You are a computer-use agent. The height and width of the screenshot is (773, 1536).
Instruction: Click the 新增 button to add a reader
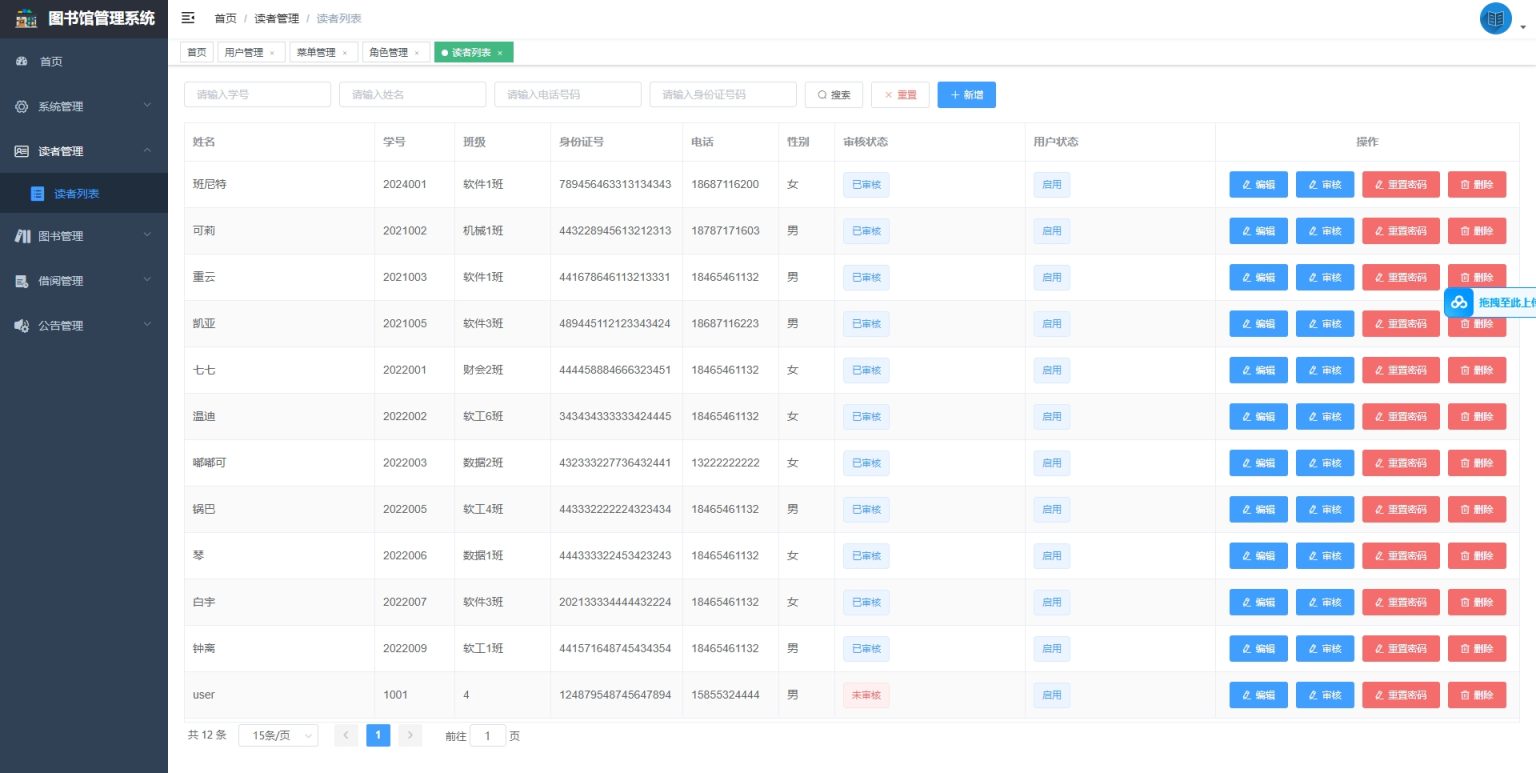pyautogui.click(x=966, y=95)
